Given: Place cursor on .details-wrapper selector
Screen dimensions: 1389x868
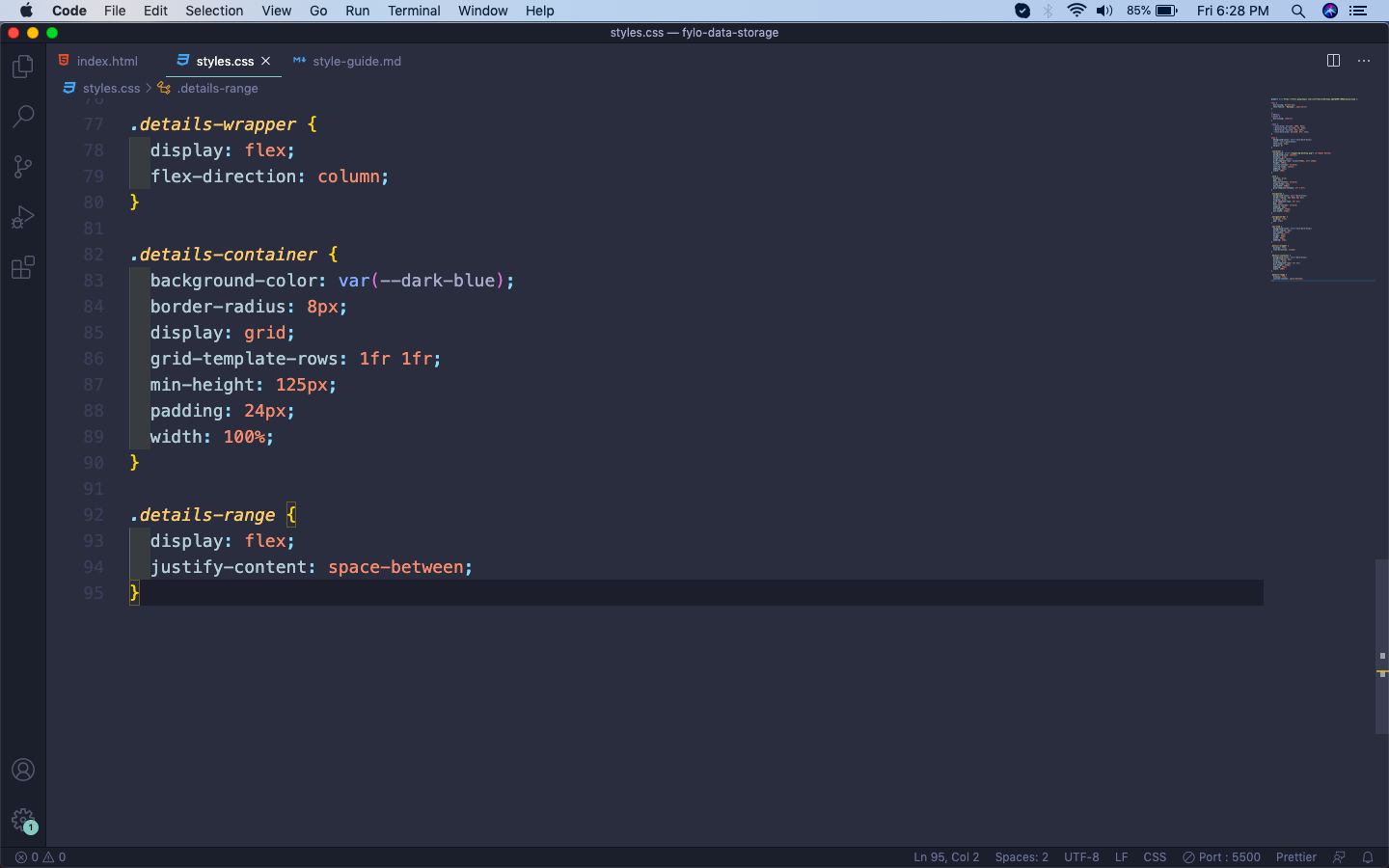Looking at the screenshot, I should click(213, 124).
